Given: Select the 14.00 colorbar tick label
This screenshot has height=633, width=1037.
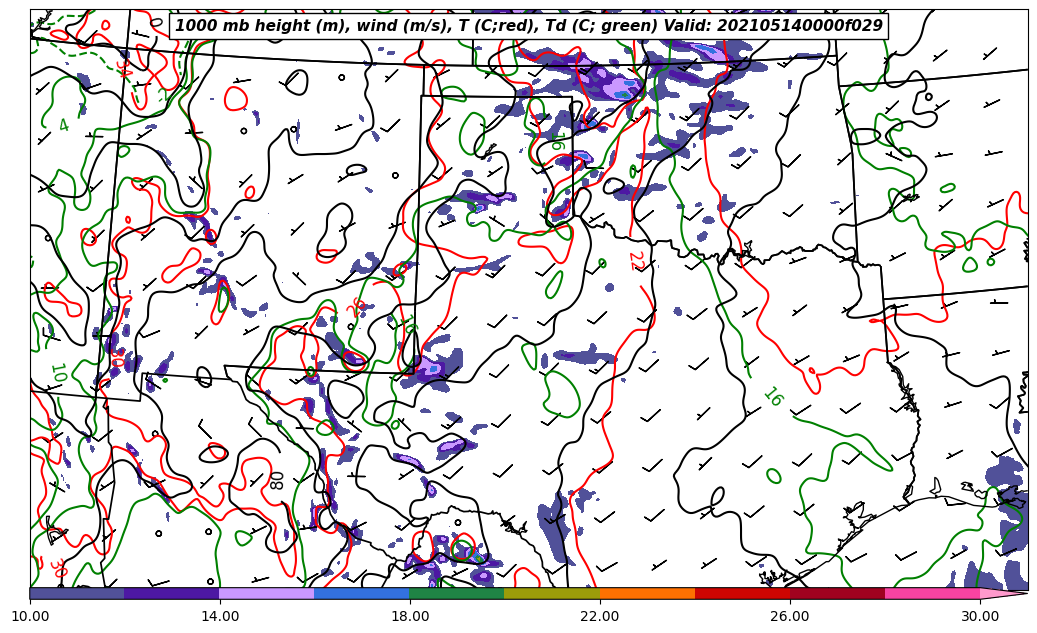Looking at the screenshot, I should [x=220, y=616].
